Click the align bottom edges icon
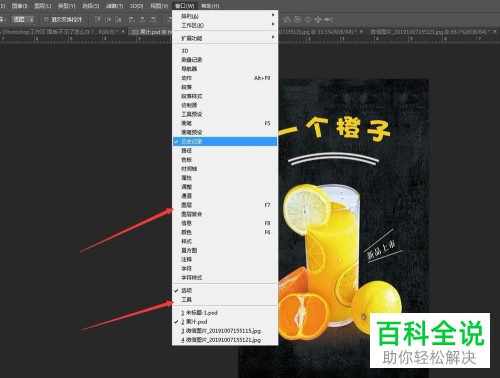500x378 pixels. click(118, 19)
